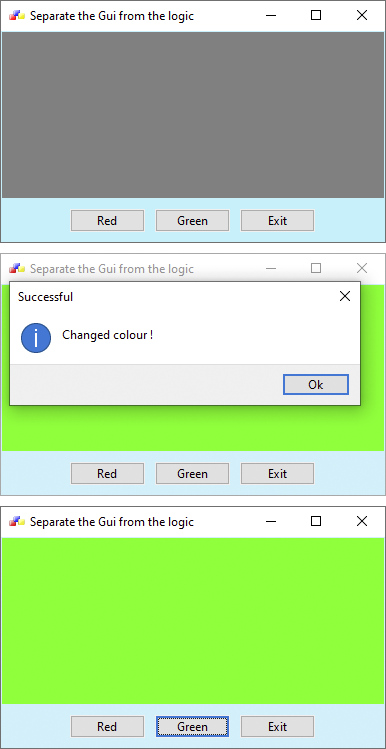This screenshot has height=749, width=386.
Task: Maximize the bottom green-panel window
Action: click(316, 521)
